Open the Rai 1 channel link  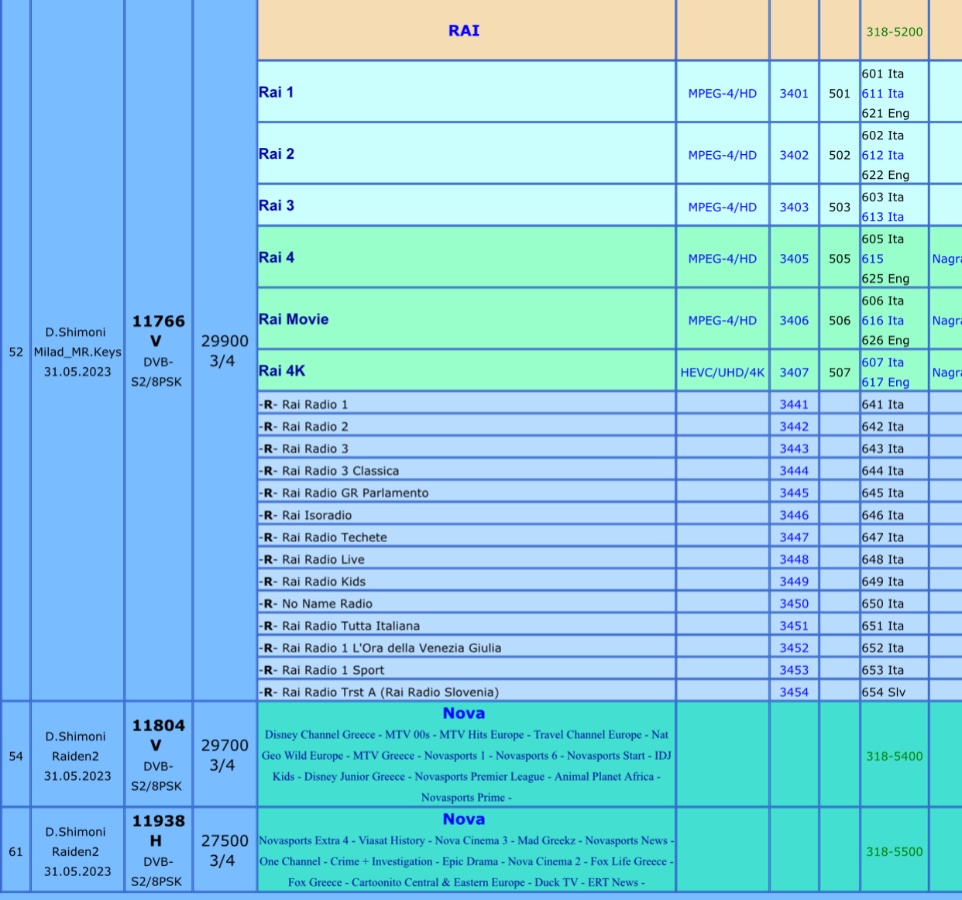pyautogui.click(x=276, y=92)
